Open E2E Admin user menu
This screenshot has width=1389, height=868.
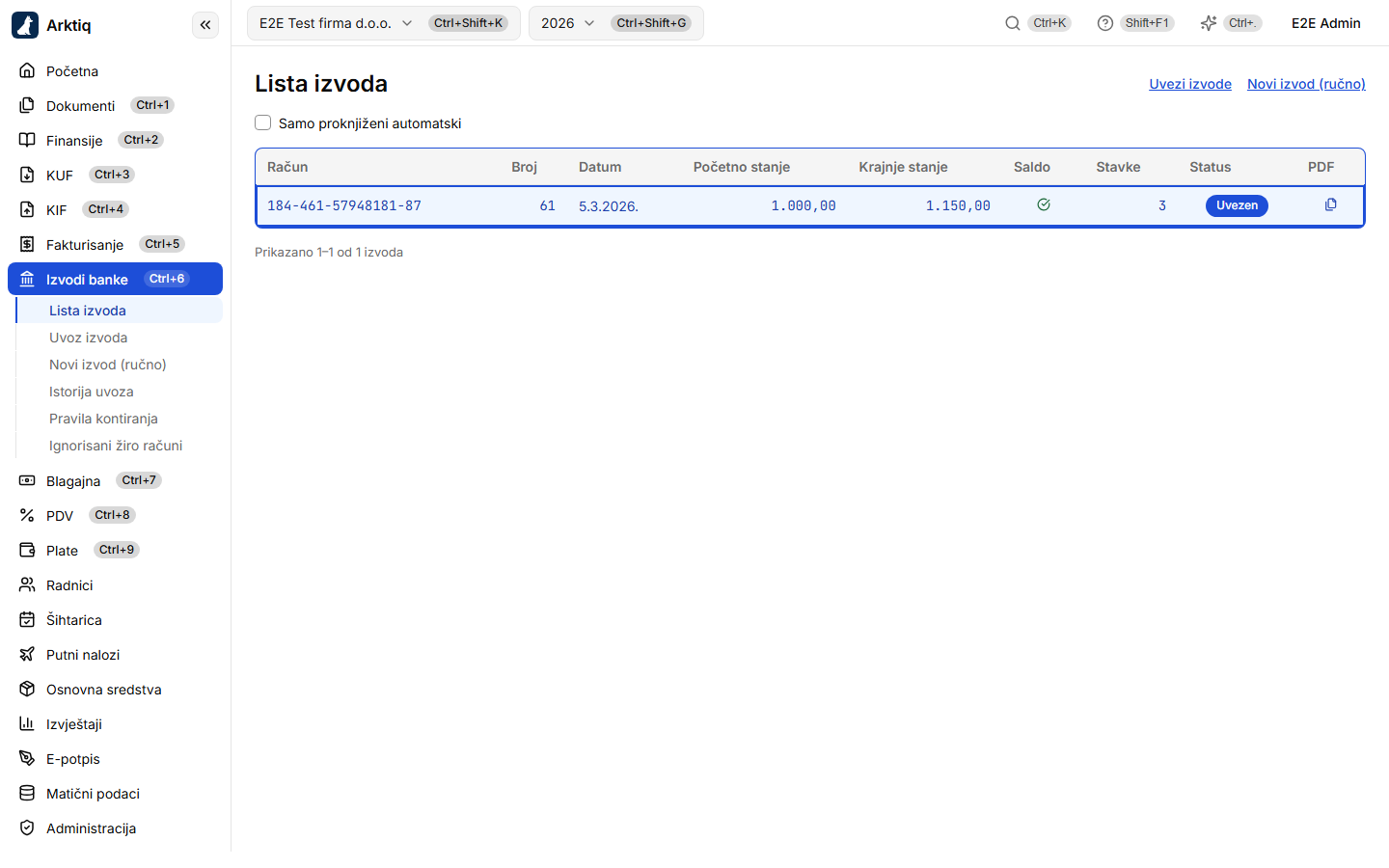[x=1326, y=23]
